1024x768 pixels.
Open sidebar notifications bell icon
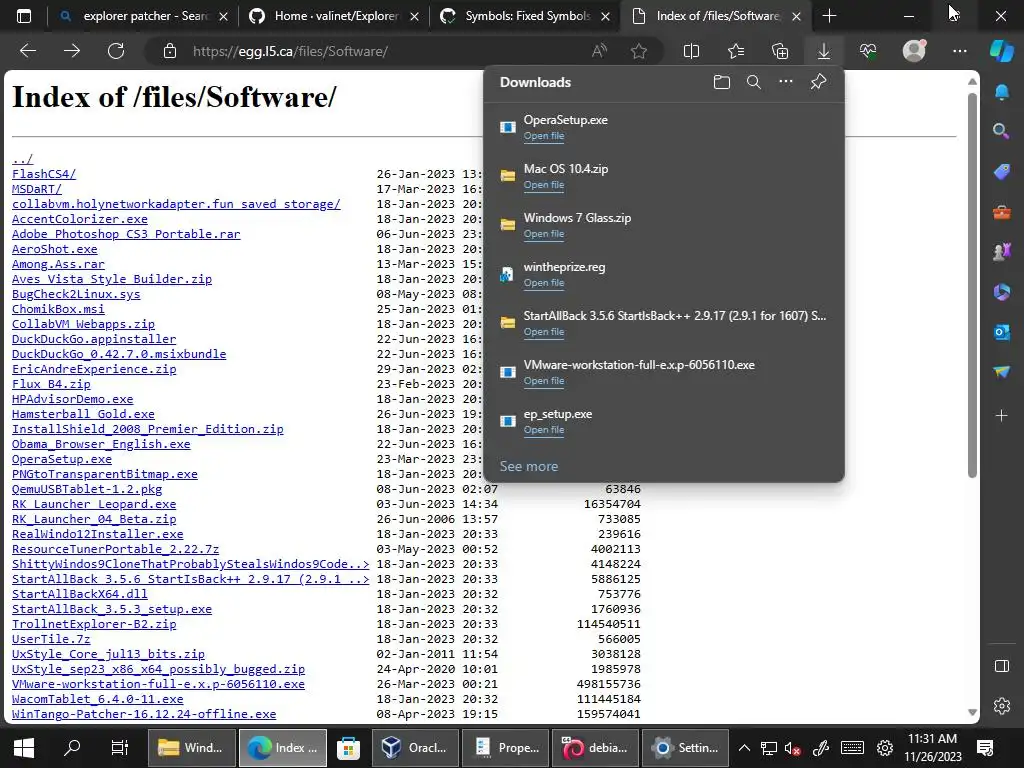[1001, 92]
